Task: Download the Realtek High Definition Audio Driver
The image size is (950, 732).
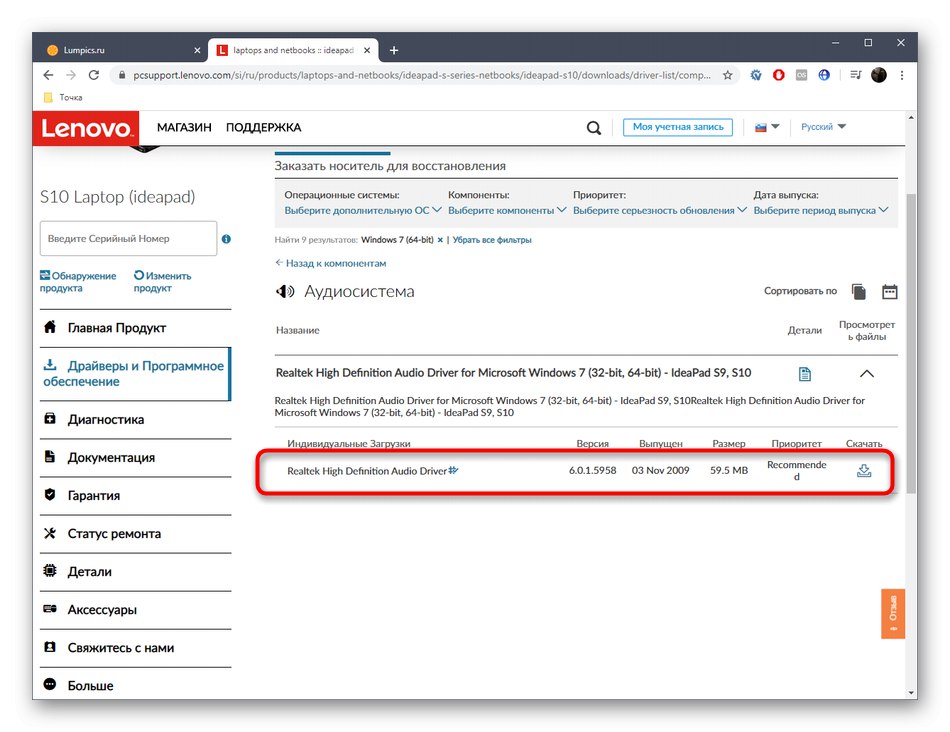Action: pyautogui.click(x=864, y=471)
